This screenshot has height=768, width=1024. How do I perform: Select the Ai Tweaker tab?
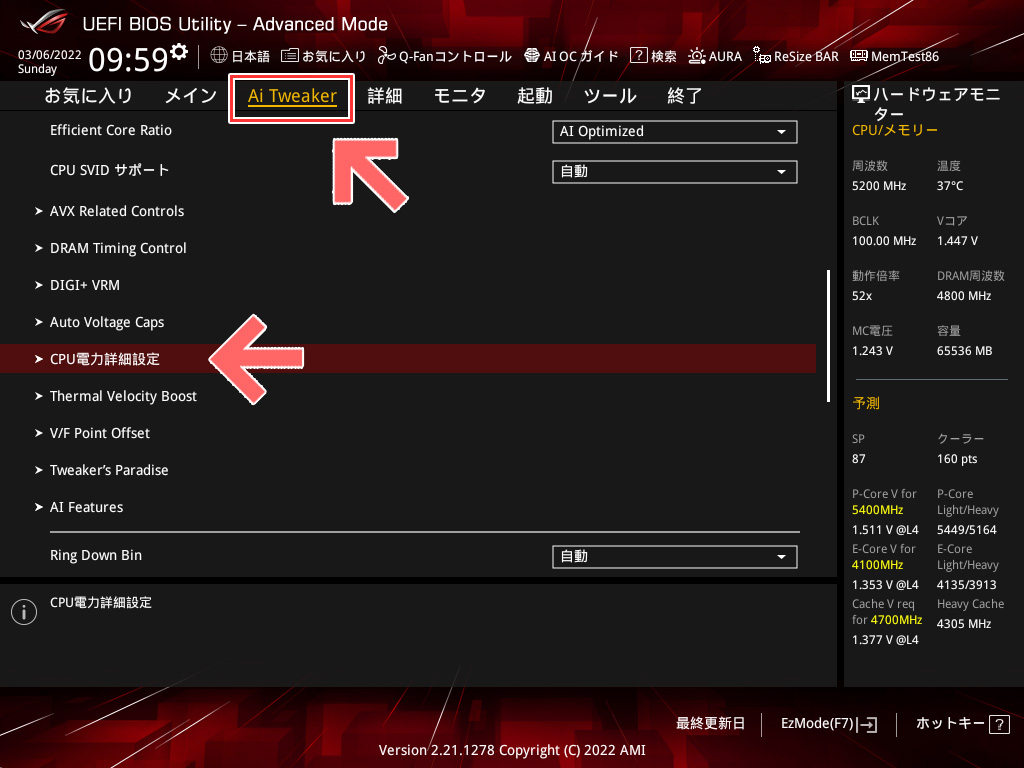[x=292, y=97]
